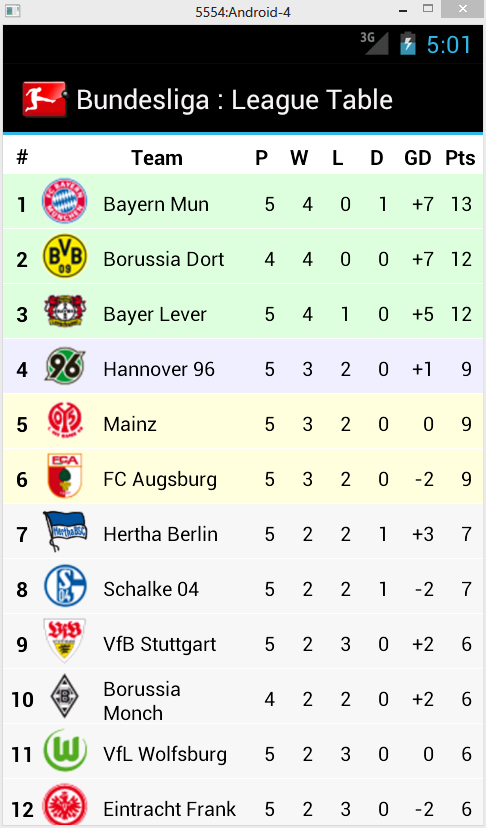The image size is (486, 828).
Task: Click the battery charging status icon
Action: pyautogui.click(x=408, y=43)
